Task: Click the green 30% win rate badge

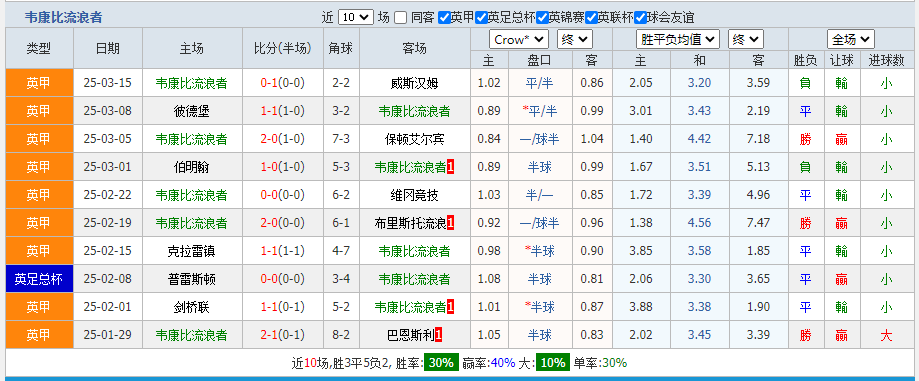Action: tap(441, 363)
